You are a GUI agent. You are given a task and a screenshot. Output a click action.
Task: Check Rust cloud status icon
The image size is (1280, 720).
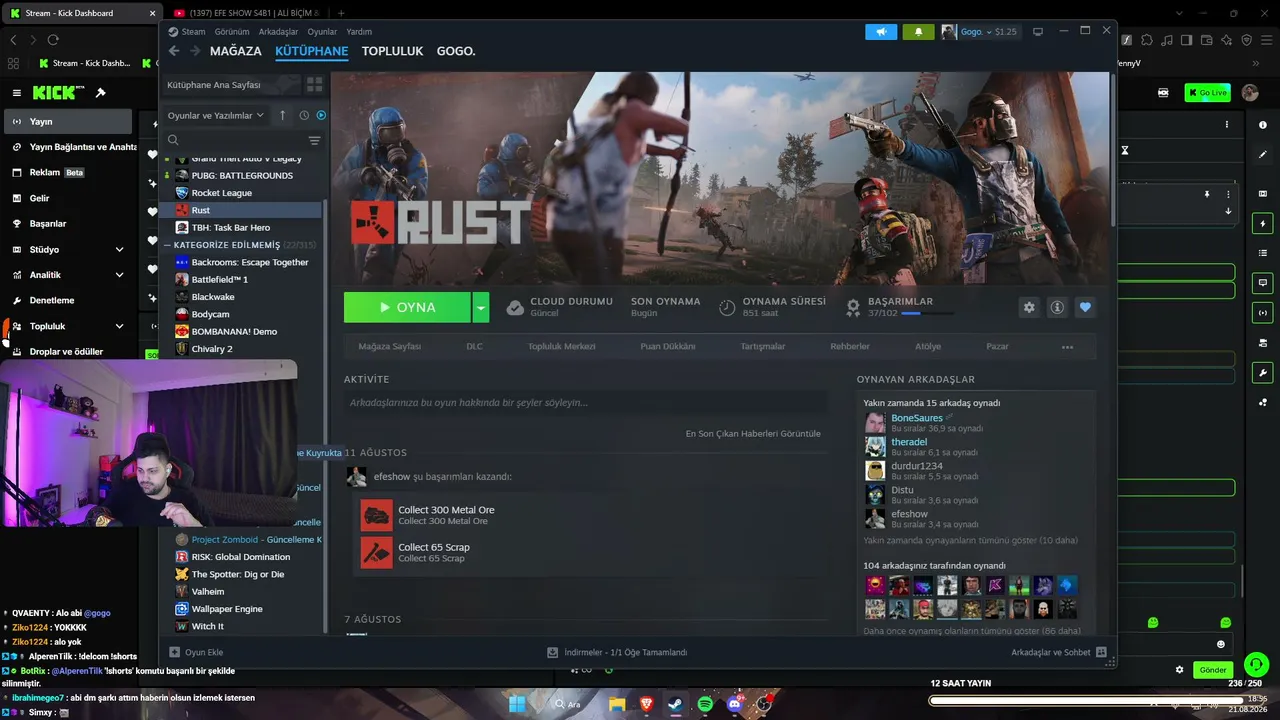[x=515, y=307]
